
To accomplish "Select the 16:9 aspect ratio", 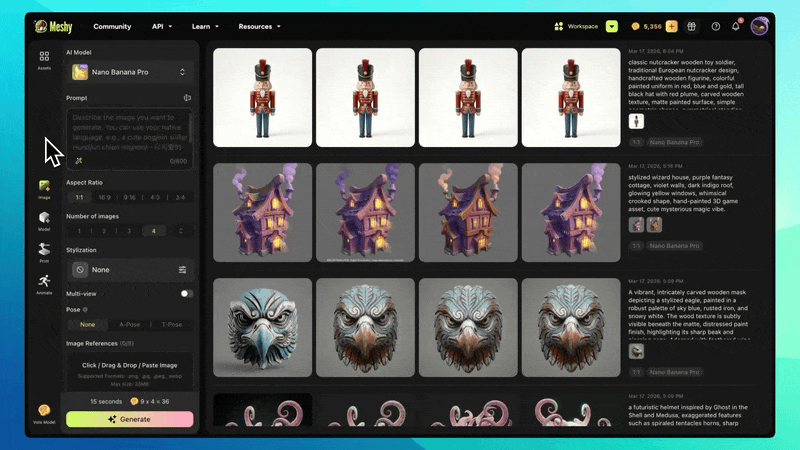I will point(104,197).
